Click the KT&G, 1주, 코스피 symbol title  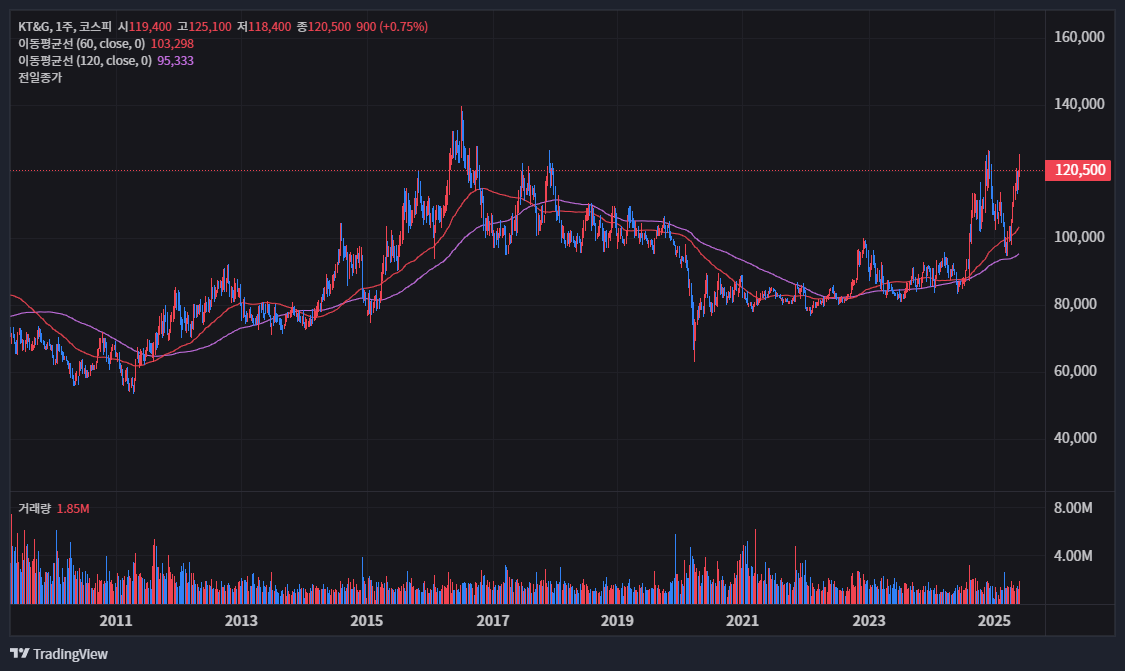pos(65,27)
